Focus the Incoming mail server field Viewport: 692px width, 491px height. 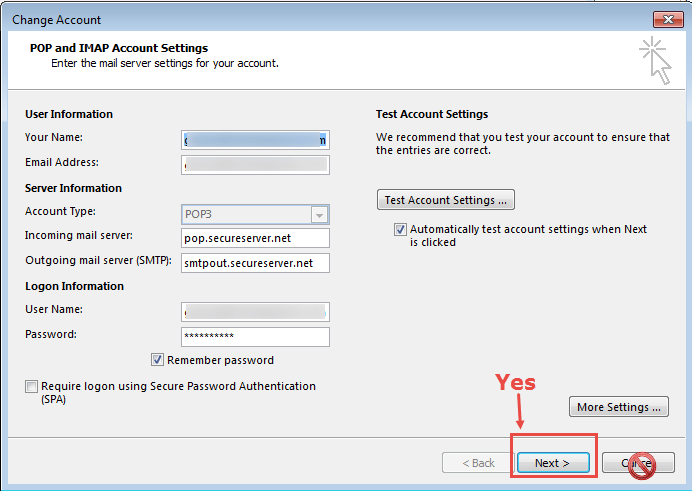tap(256, 238)
